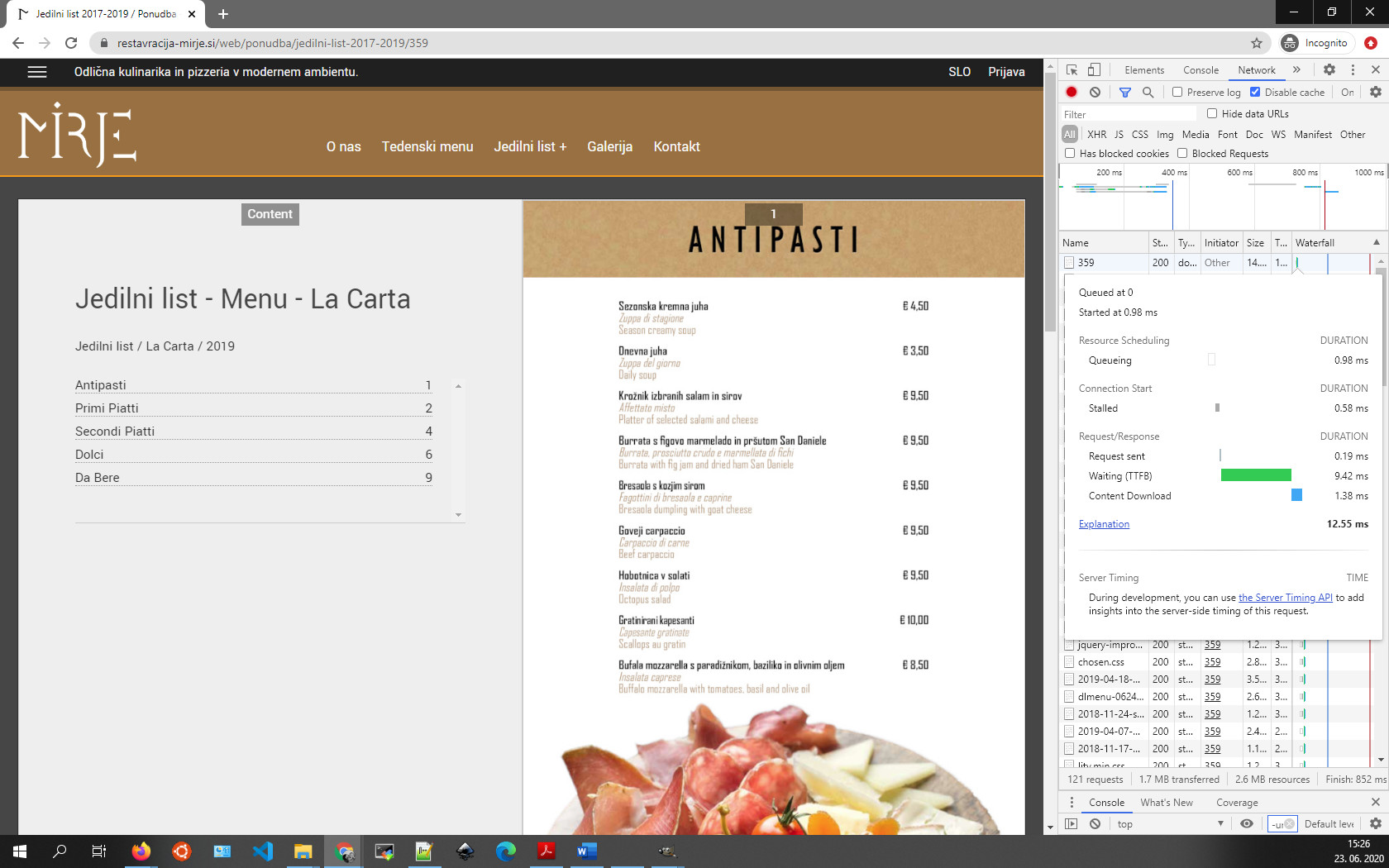Expand the hidden DevTools tabs chevron

[x=1296, y=70]
